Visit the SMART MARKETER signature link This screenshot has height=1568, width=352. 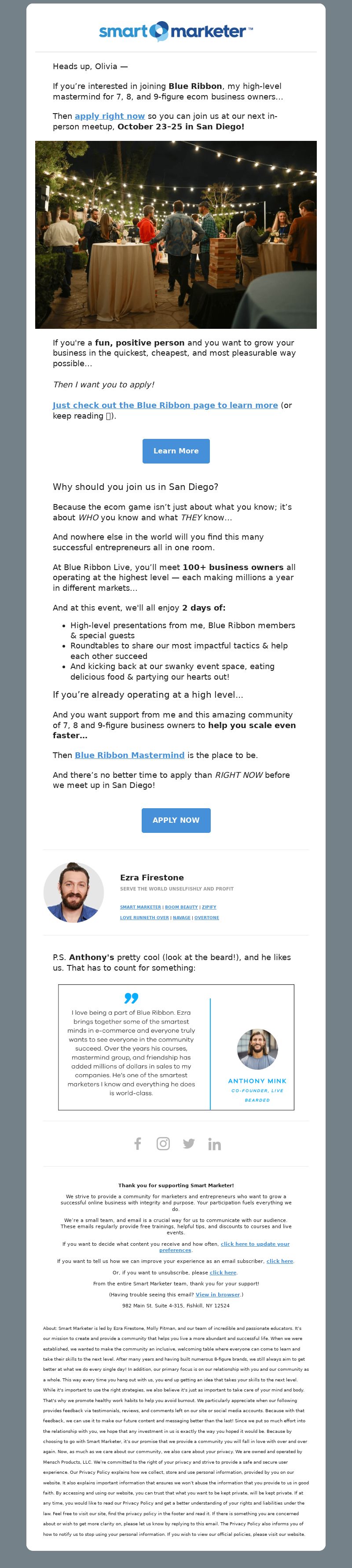pyautogui.click(x=140, y=907)
